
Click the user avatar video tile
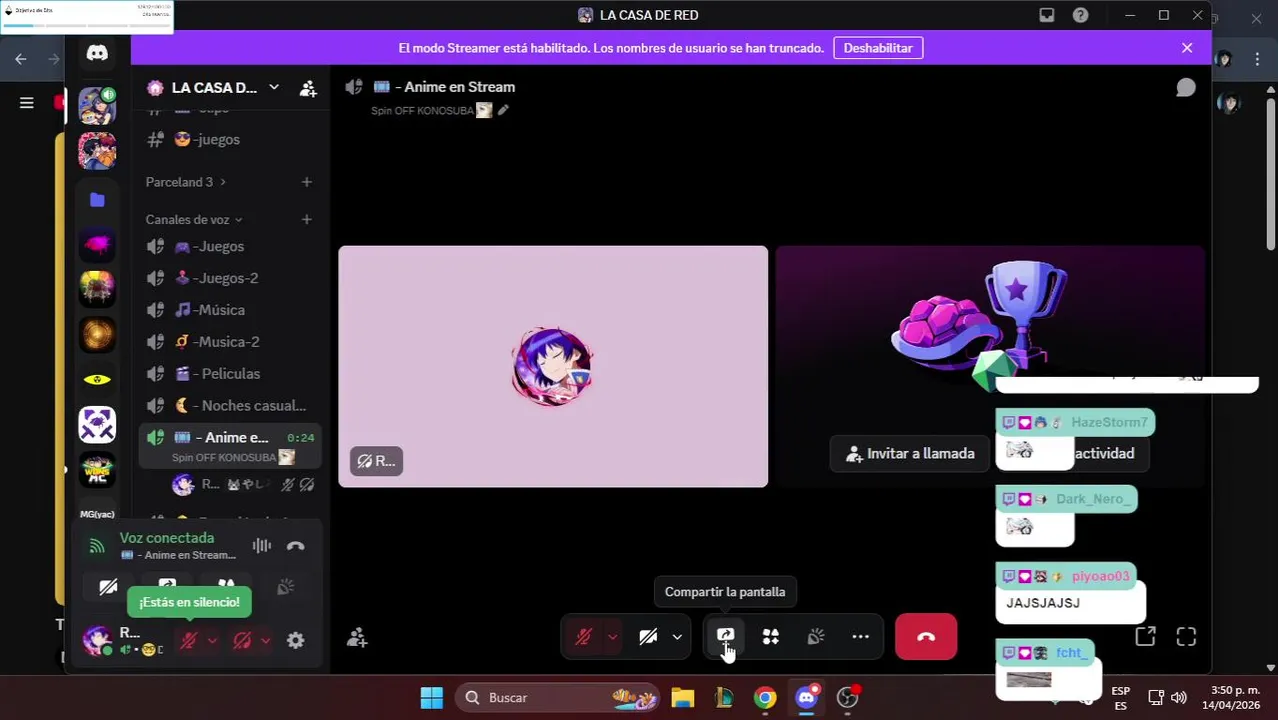[x=553, y=366]
